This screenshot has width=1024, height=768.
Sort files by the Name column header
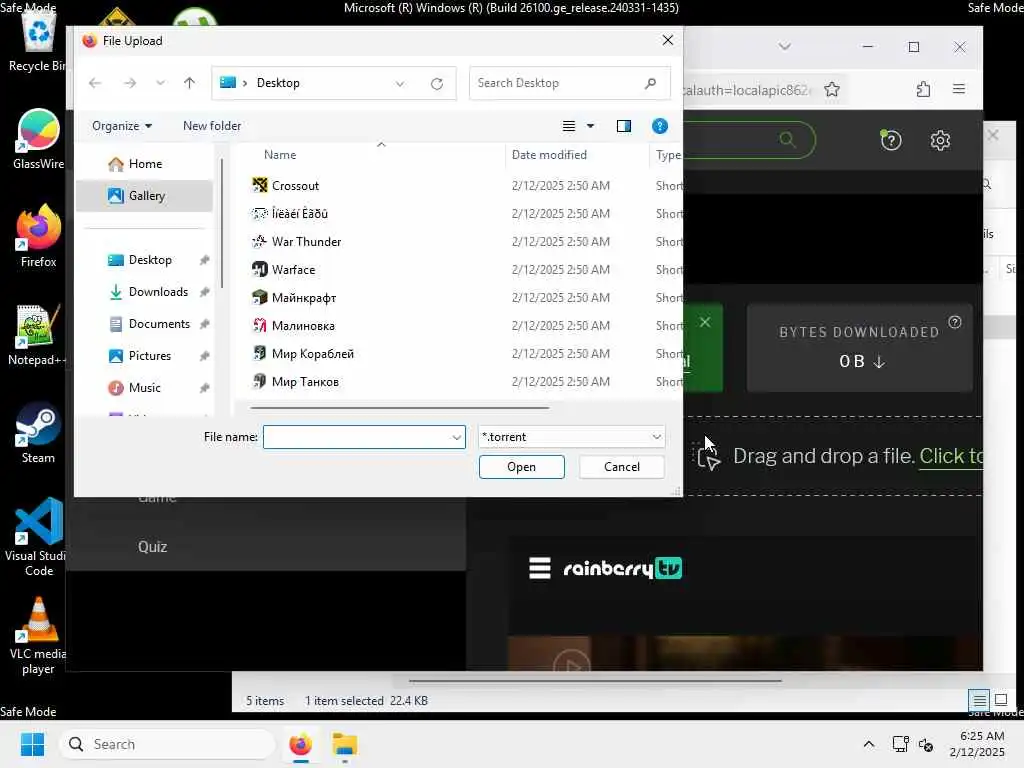[x=280, y=155]
